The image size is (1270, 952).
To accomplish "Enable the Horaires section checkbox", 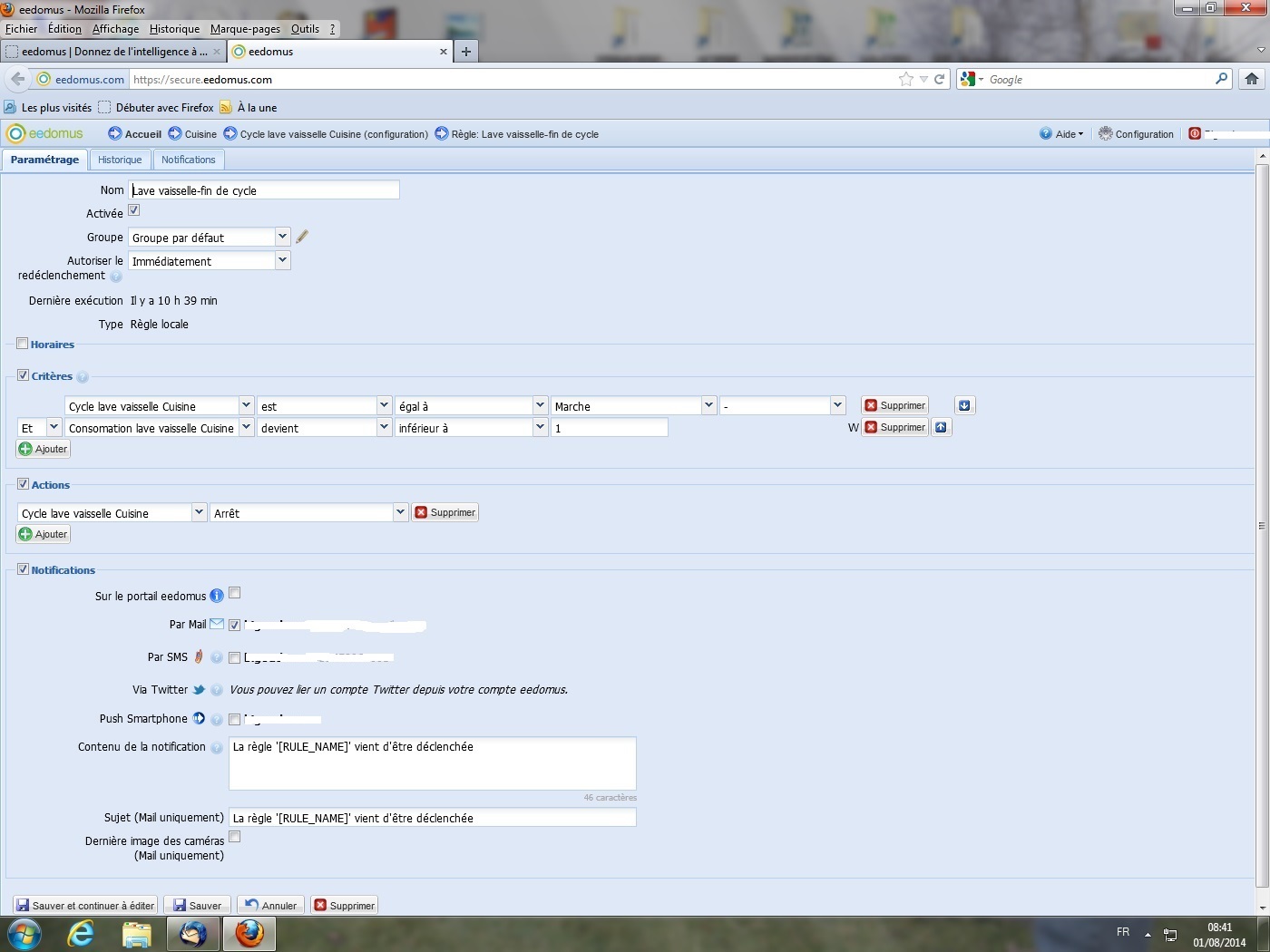I will 23,344.
